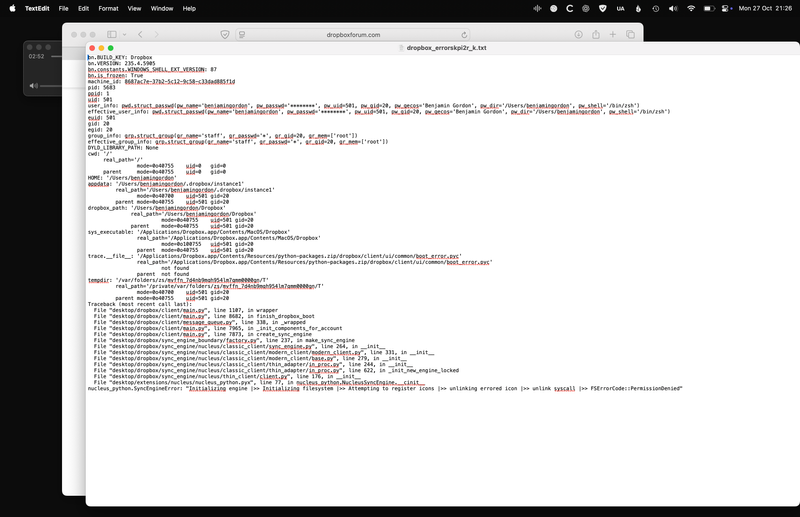
Task: Click page settings icon in Safari address bar
Action: [242, 35]
